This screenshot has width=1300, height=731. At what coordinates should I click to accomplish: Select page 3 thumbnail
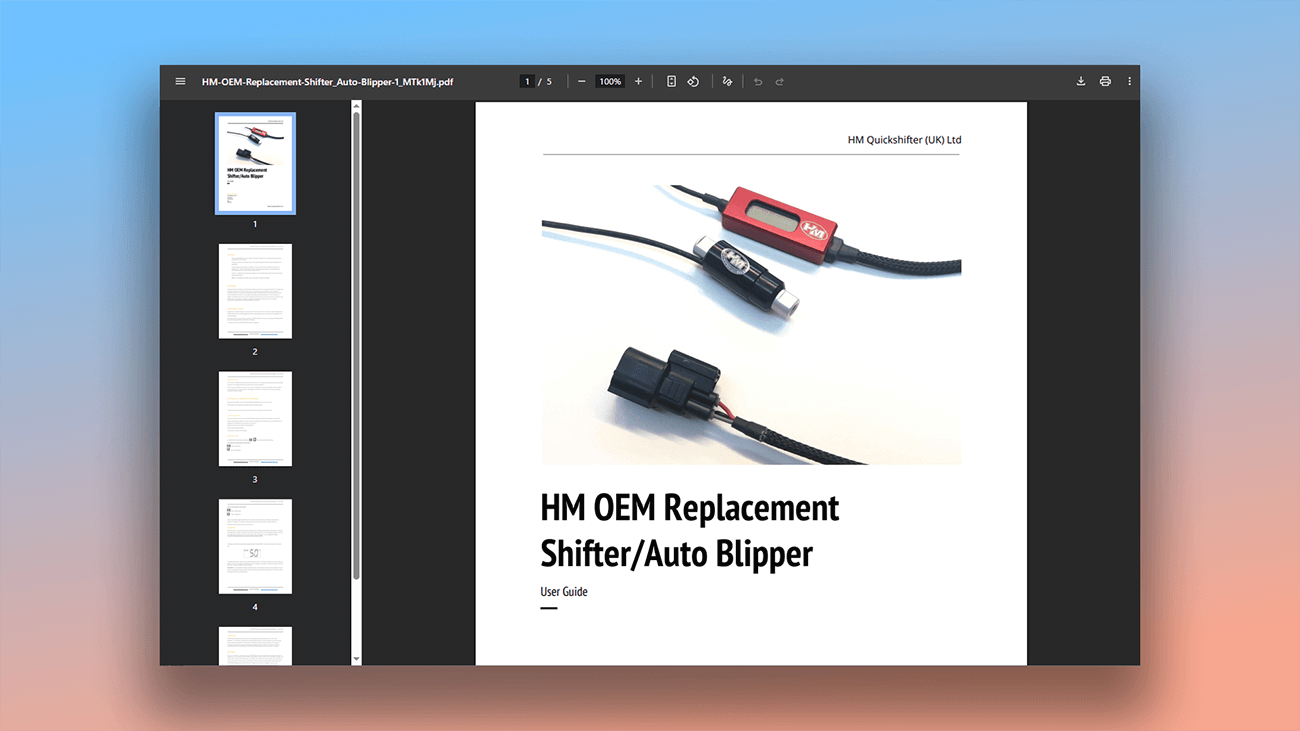(255, 418)
